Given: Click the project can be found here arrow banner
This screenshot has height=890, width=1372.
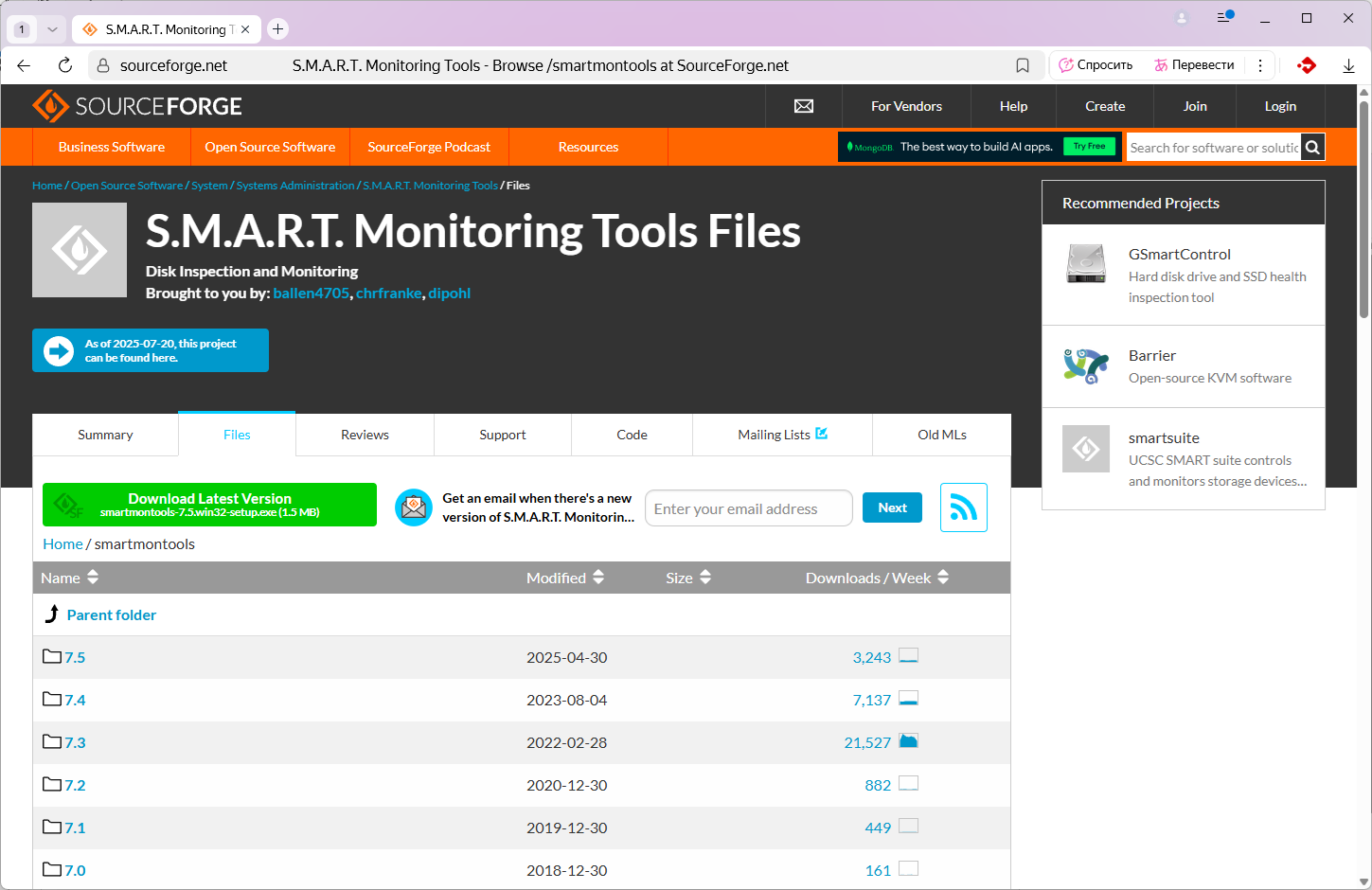Looking at the screenshot, I should point(151,350).
